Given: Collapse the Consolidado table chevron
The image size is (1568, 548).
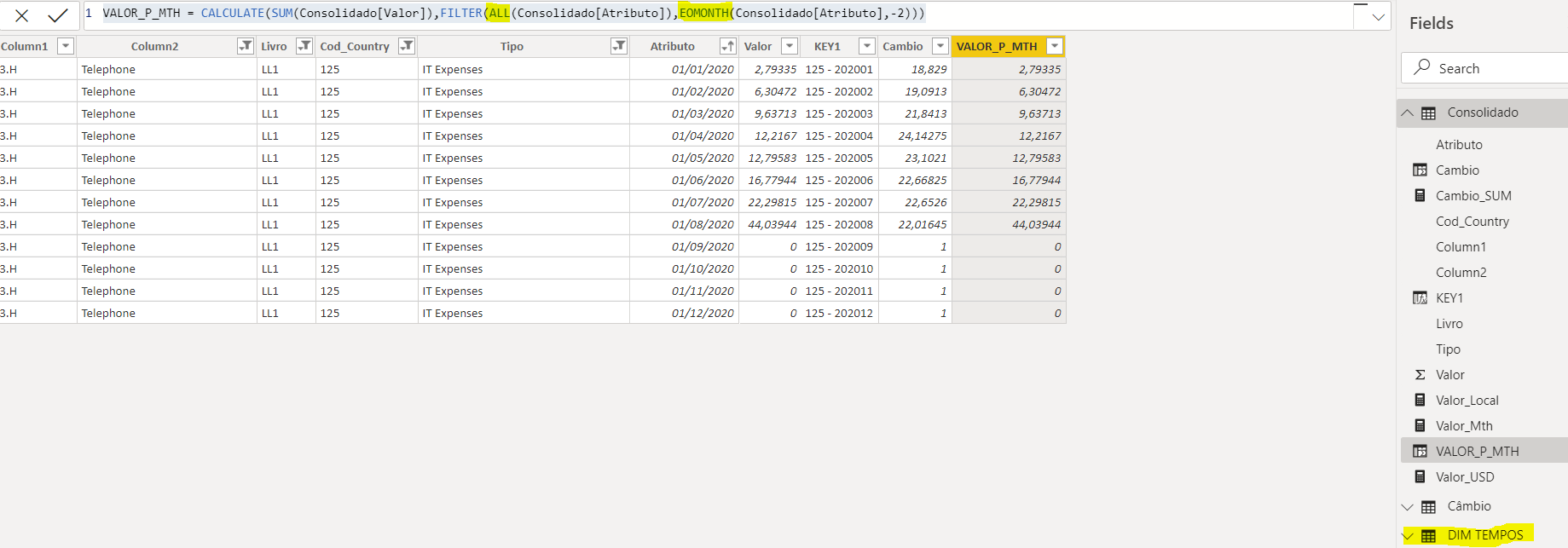Looking at the screenshot, I should 1407,112.
